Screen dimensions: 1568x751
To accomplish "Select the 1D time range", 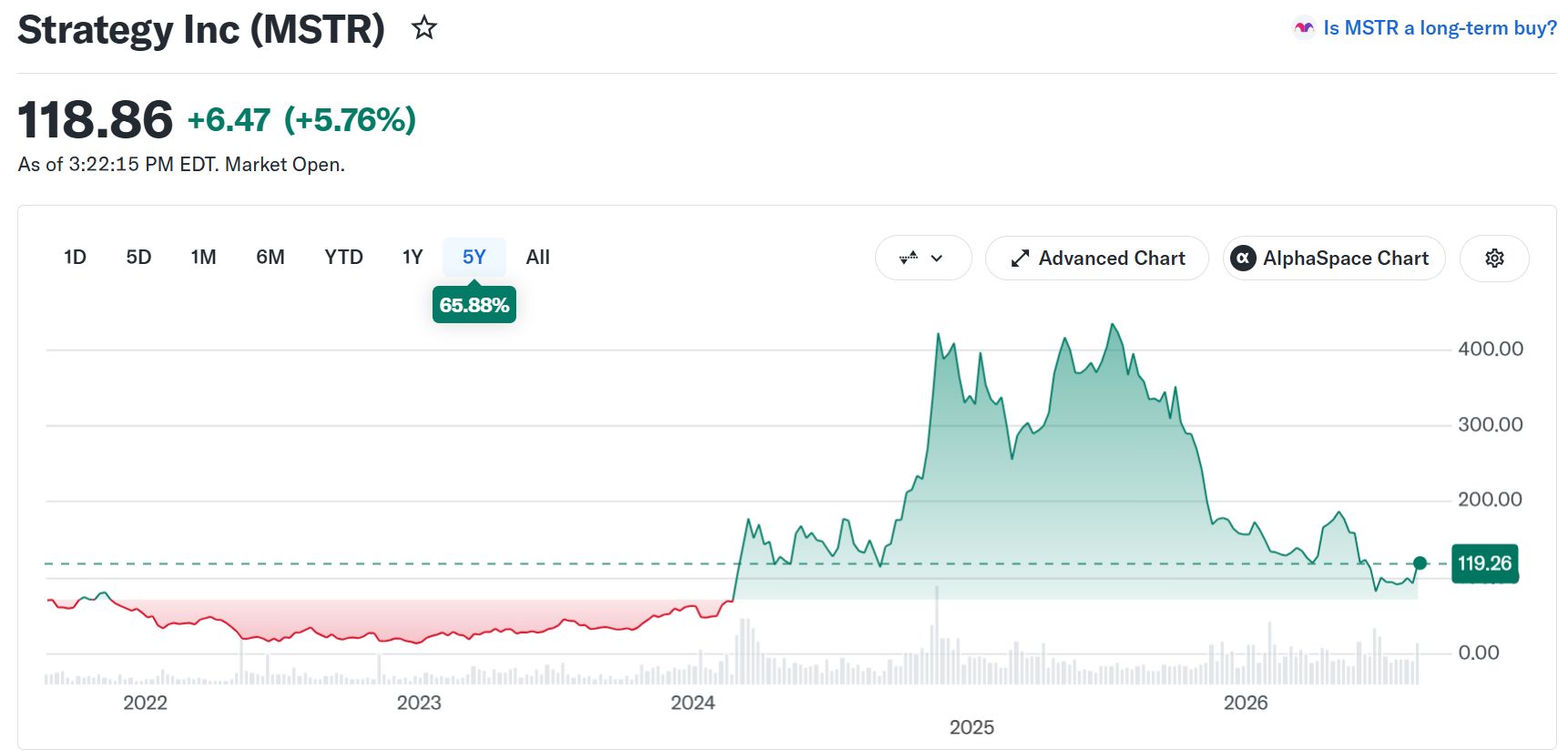I will pos(75,258).
